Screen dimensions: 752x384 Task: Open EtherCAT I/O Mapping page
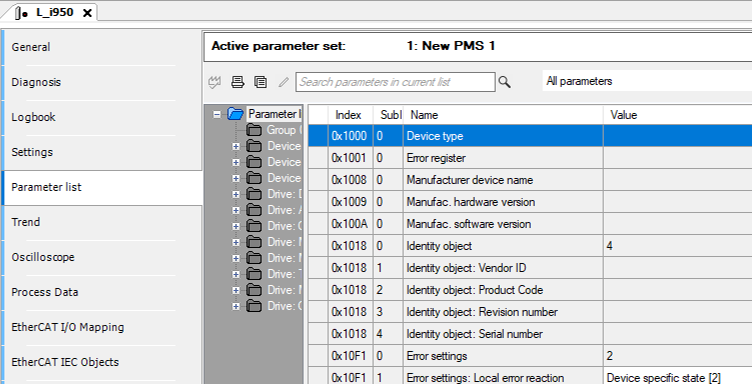[x=68, y=327]
